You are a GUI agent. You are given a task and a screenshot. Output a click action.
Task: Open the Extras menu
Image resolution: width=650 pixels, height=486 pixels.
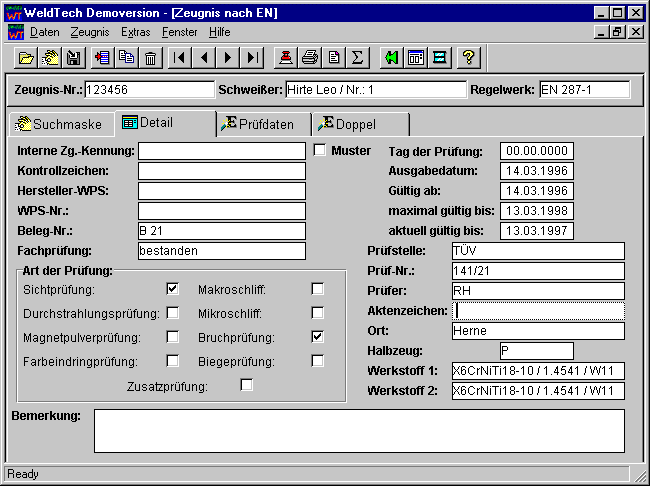click(x=135, y=32)
